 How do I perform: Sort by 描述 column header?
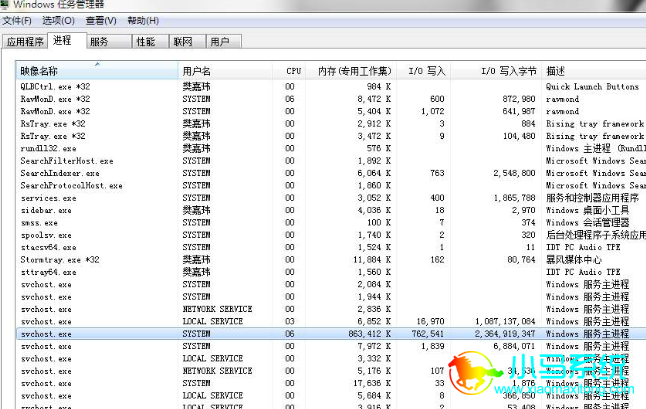coord(594,71)
